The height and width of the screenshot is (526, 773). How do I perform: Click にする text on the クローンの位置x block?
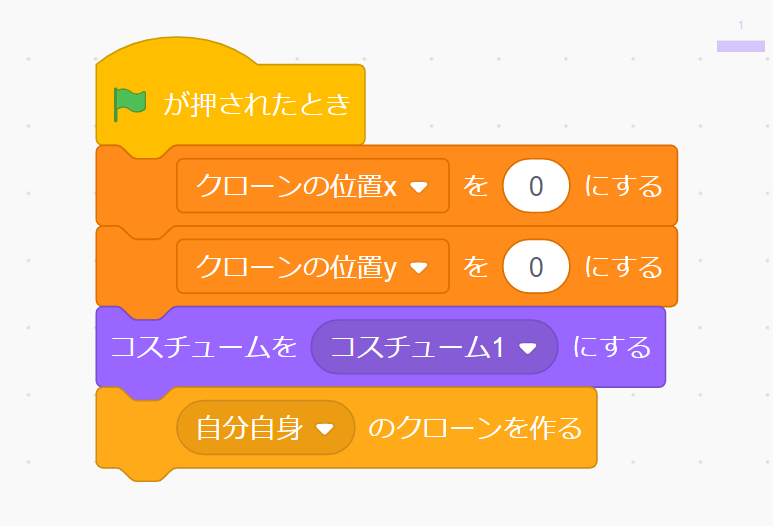pyautogui.click(x=623, y=186)
